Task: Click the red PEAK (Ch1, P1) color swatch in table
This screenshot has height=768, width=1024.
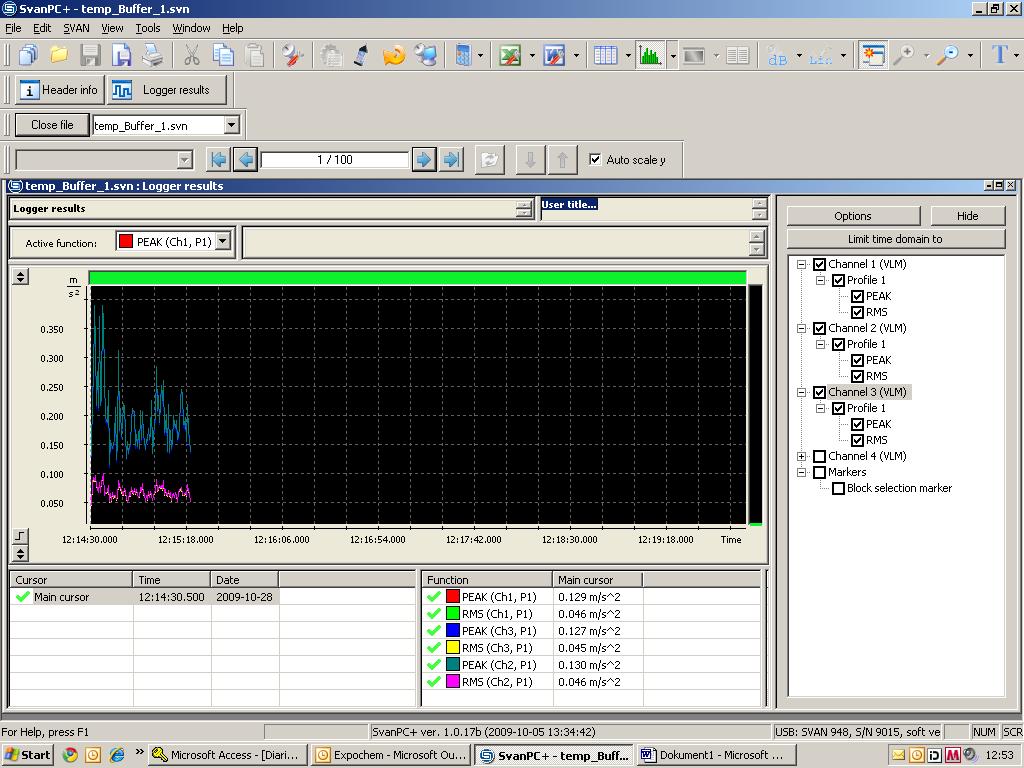Action: (453, 597)
